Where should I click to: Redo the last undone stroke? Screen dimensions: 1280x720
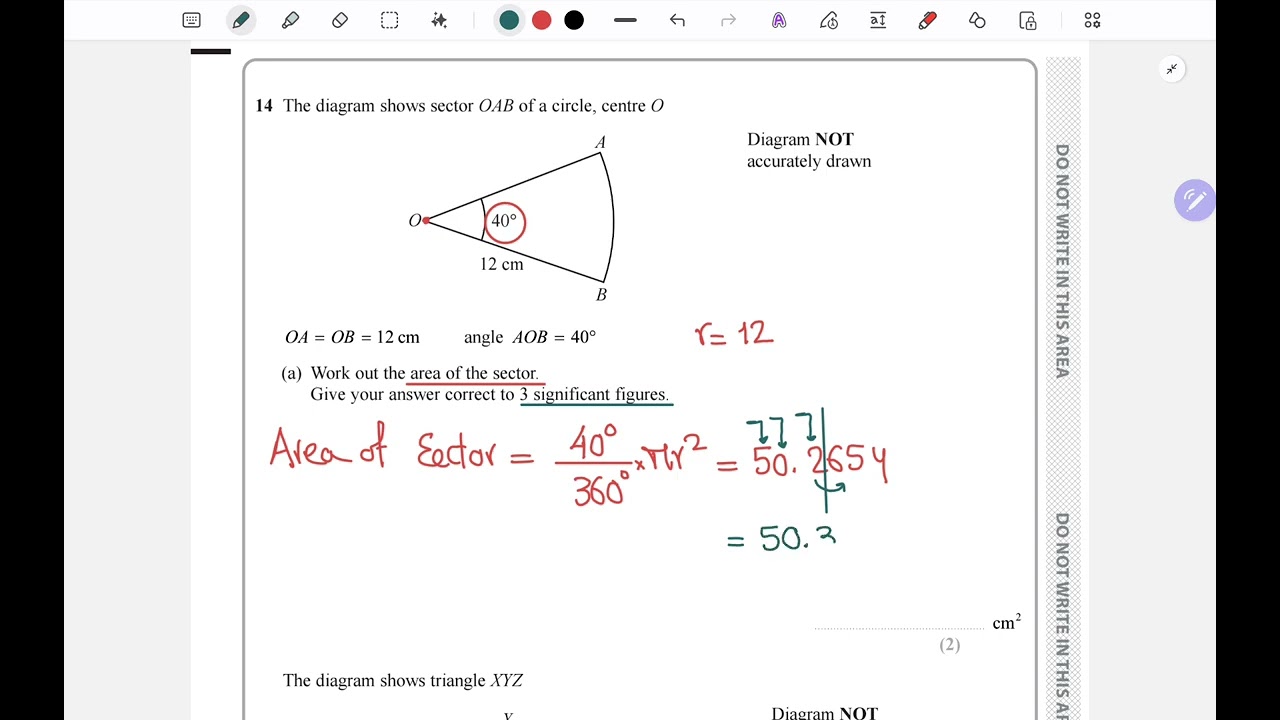[x=728, y=20]
